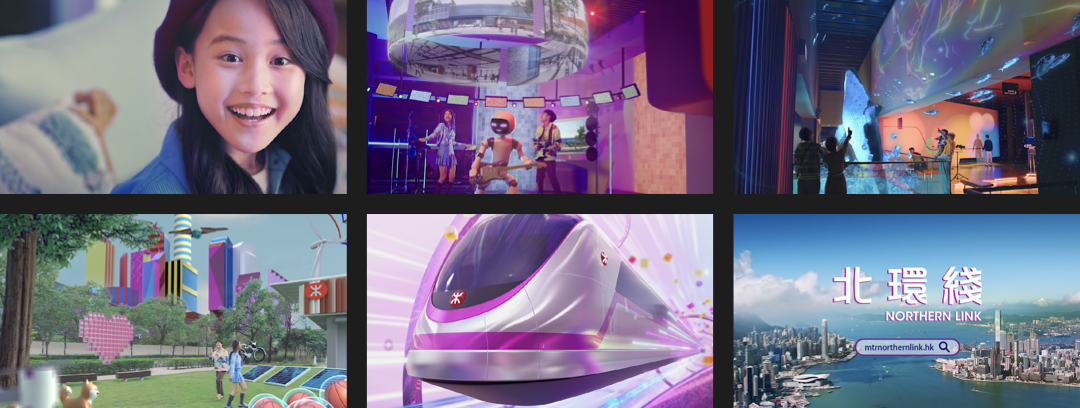Click the mtrnorthernlink.hk search pill
Screen dimensions: 1080x408
point(907,347)
